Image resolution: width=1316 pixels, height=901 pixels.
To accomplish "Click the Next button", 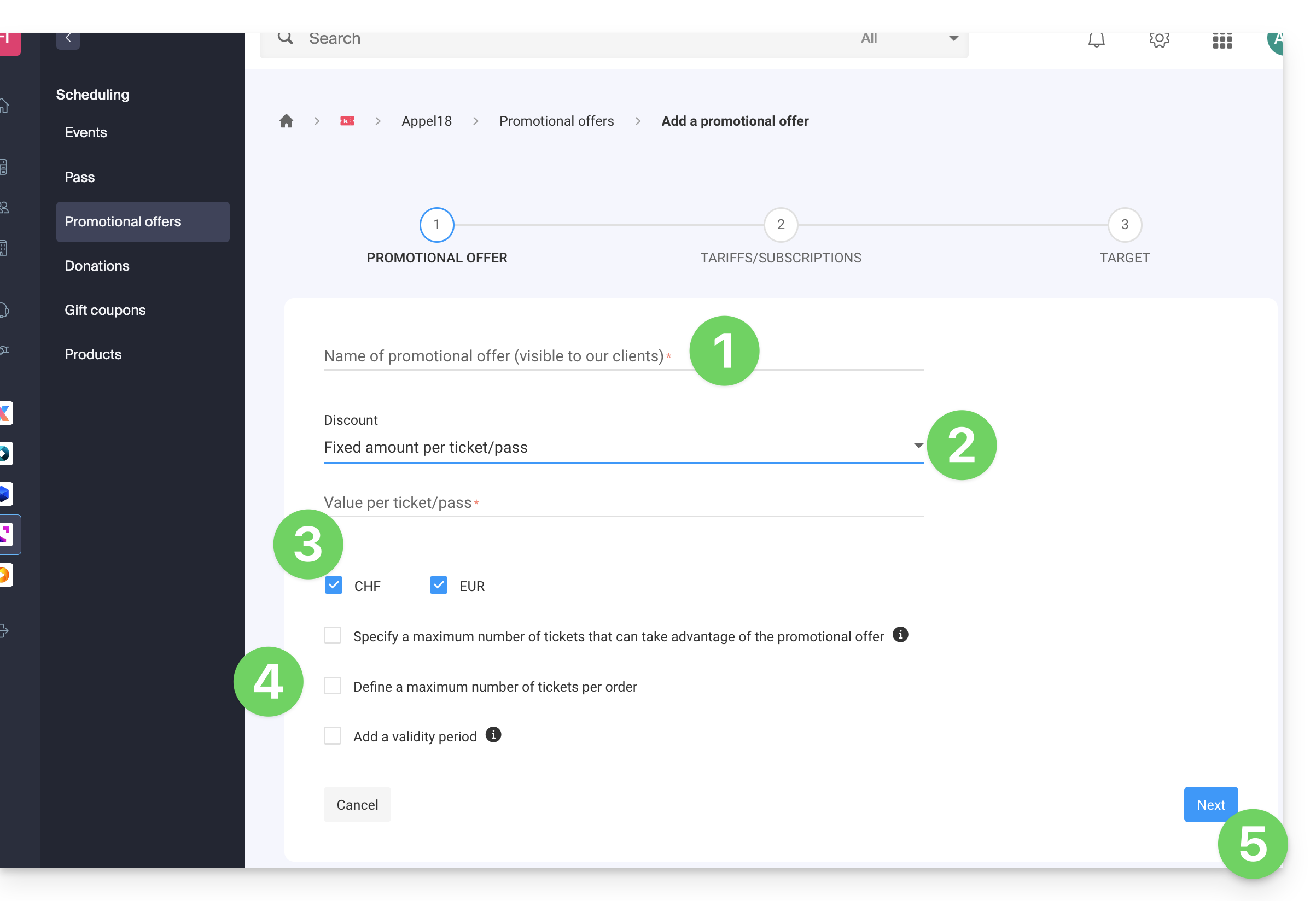I will click(x=1210, y=804).
